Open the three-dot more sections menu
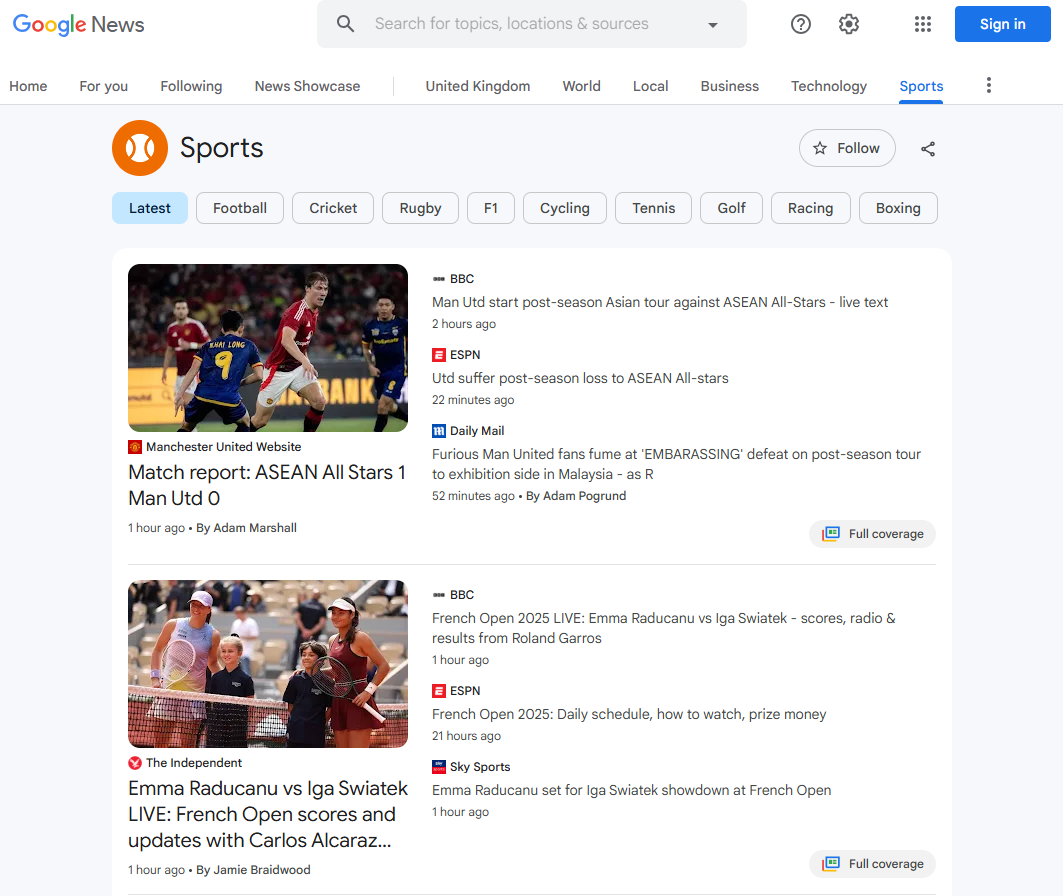Image resolution: width=1063 pixels, height=896 pixels. tap(989, 86)
